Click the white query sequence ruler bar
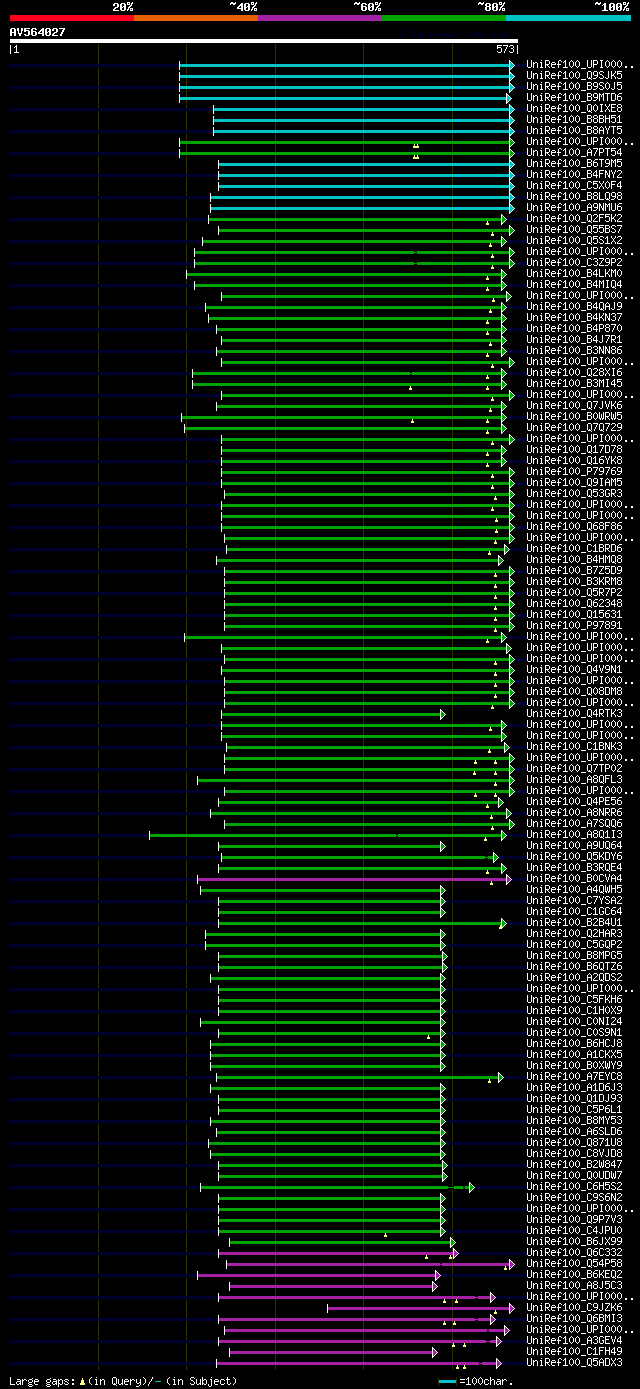 [x=264, y=41]
